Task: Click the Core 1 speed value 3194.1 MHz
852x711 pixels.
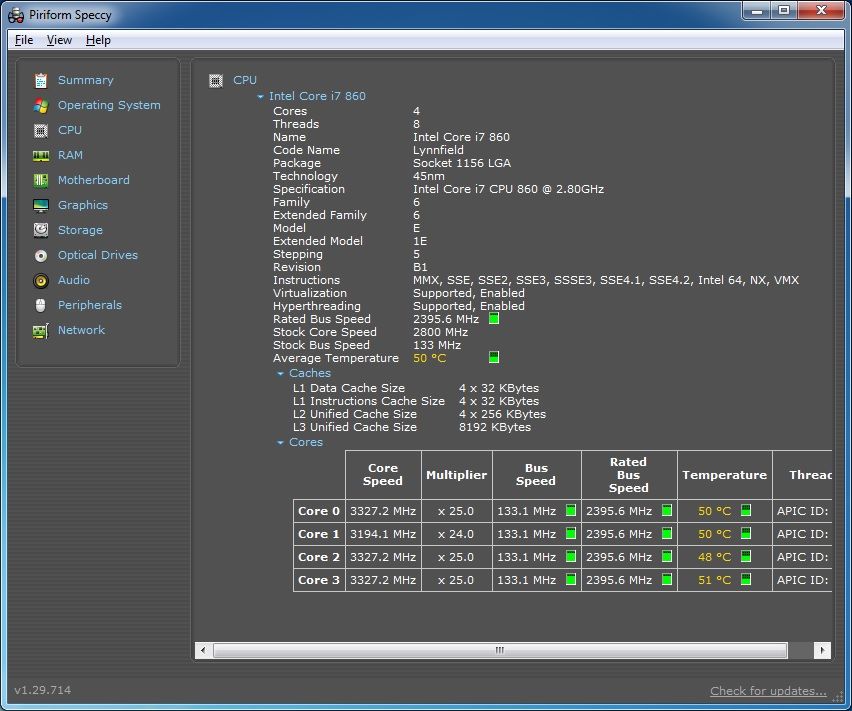Action: point(383,534)
